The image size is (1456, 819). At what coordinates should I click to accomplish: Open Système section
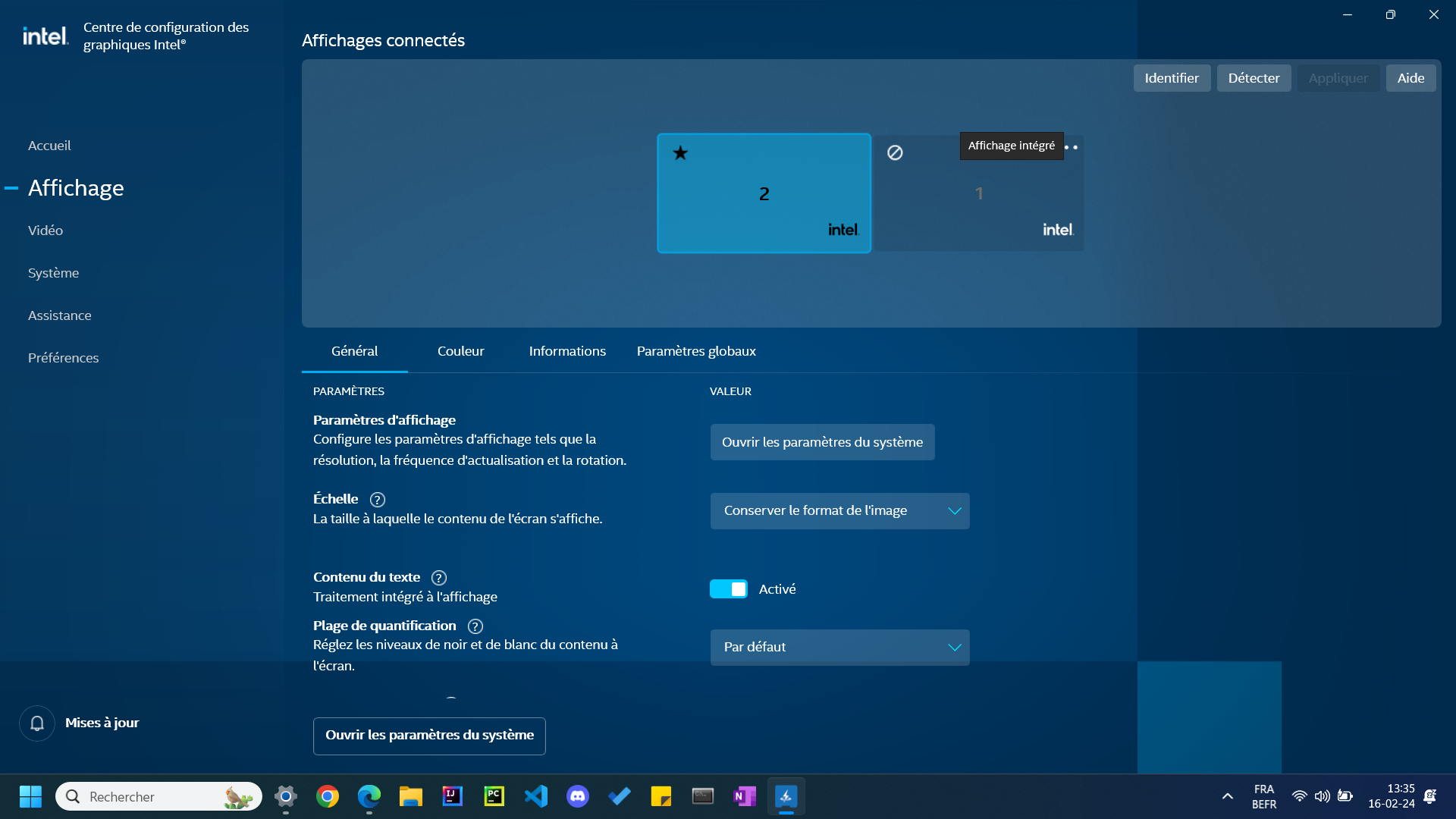click(x=53, y=273)
